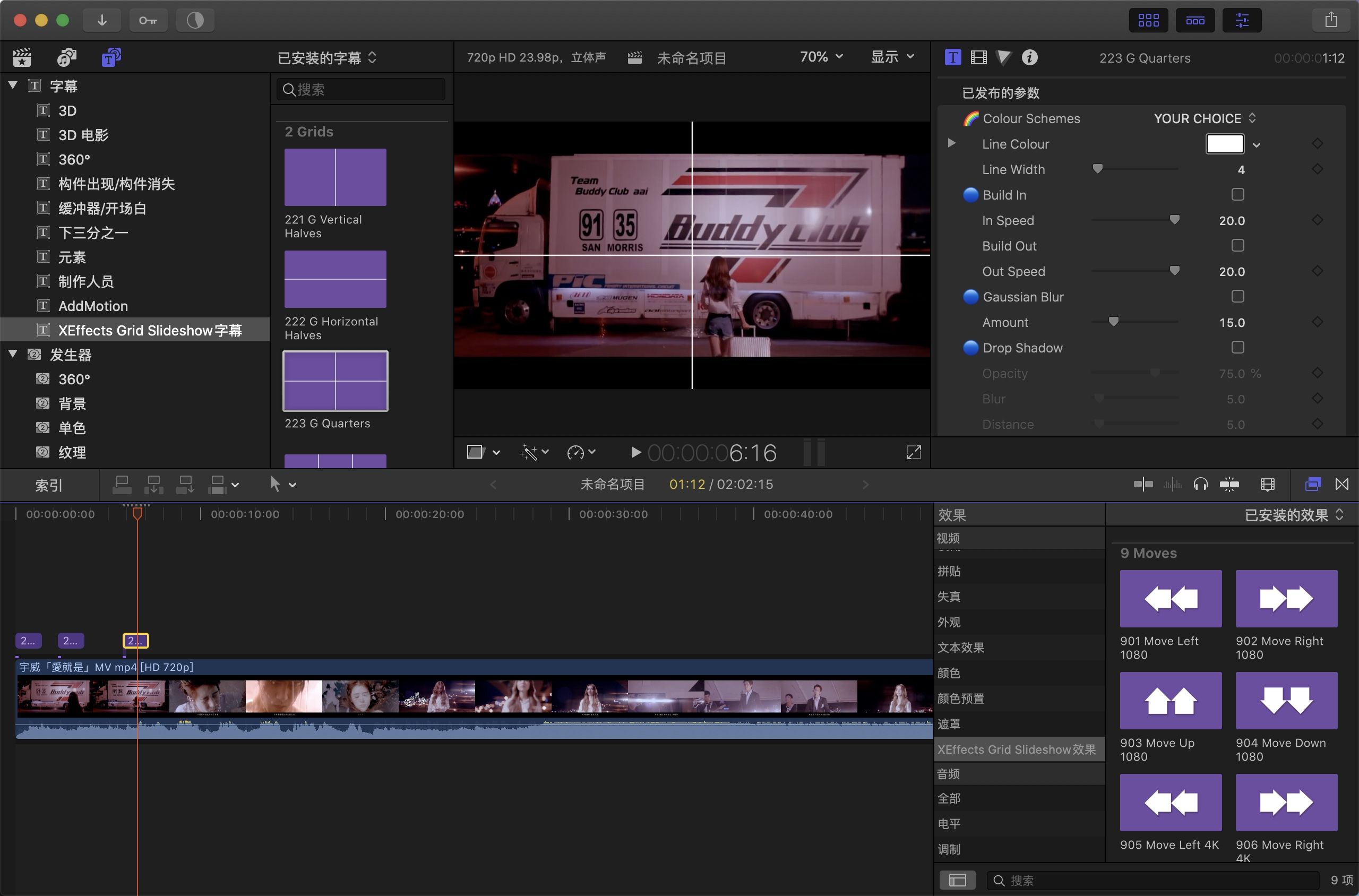Click the import media arrow button
This screenshot has height=896, width=1359.
(x=102, y=21)
